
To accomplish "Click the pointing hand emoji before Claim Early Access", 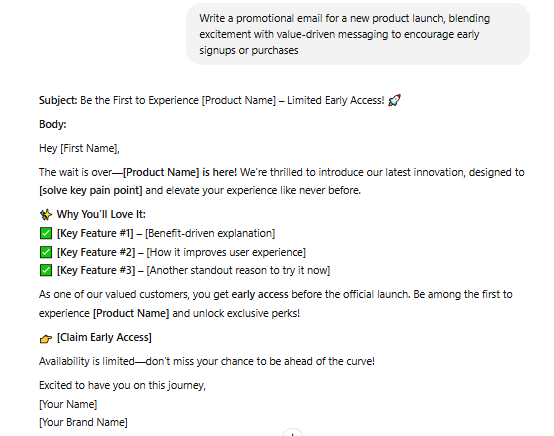I will point(46,338).
